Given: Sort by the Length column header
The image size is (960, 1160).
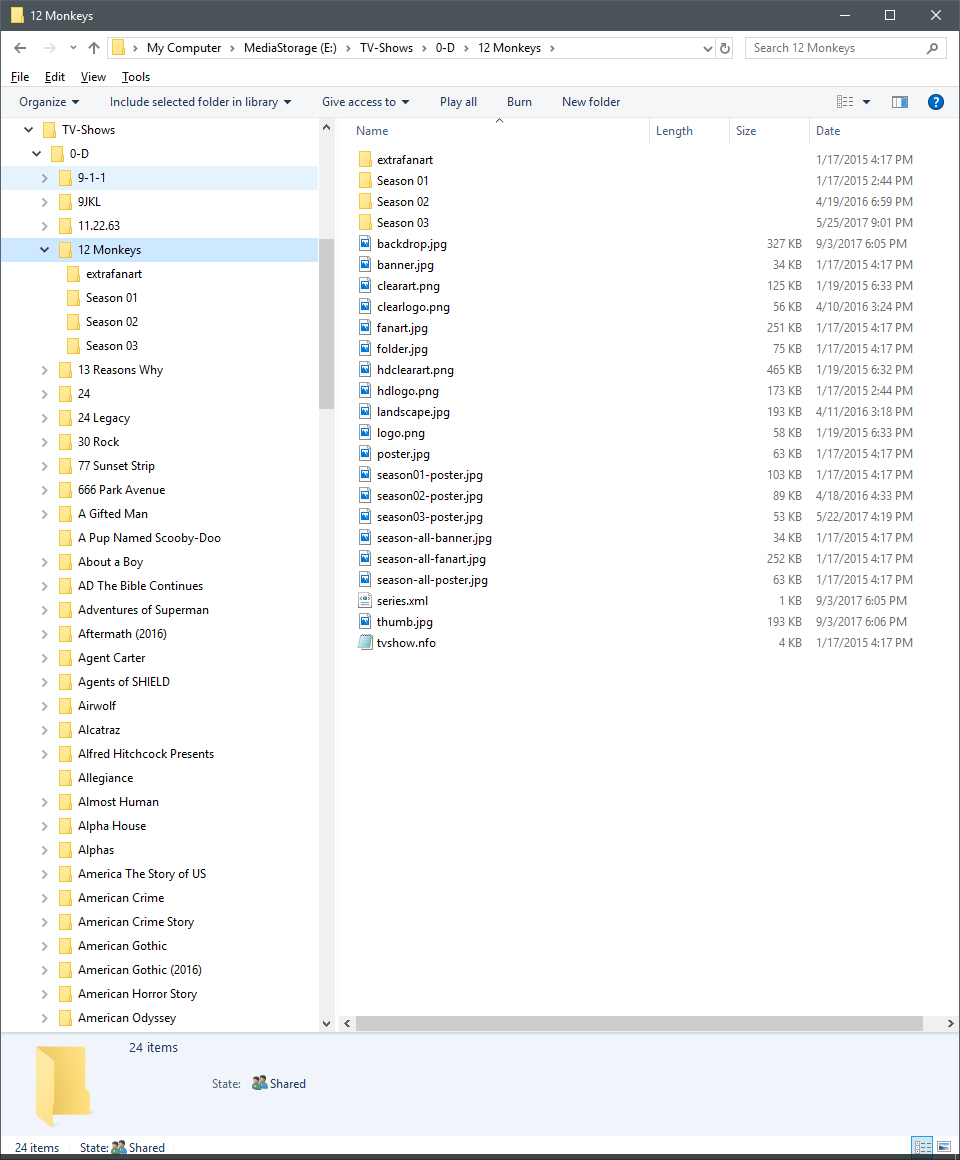Looking at the screenshot, I should coord(689,131).
